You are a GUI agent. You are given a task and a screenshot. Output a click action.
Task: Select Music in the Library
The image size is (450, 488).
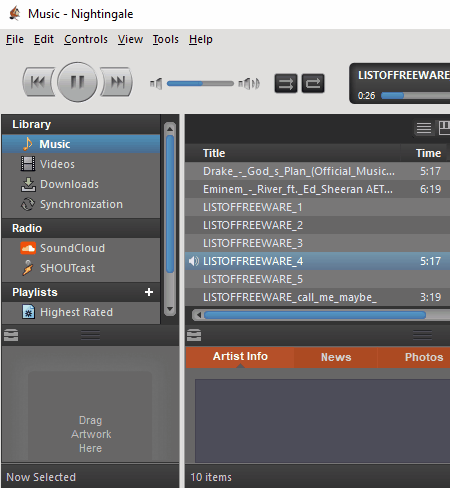(x=81, y=144)
